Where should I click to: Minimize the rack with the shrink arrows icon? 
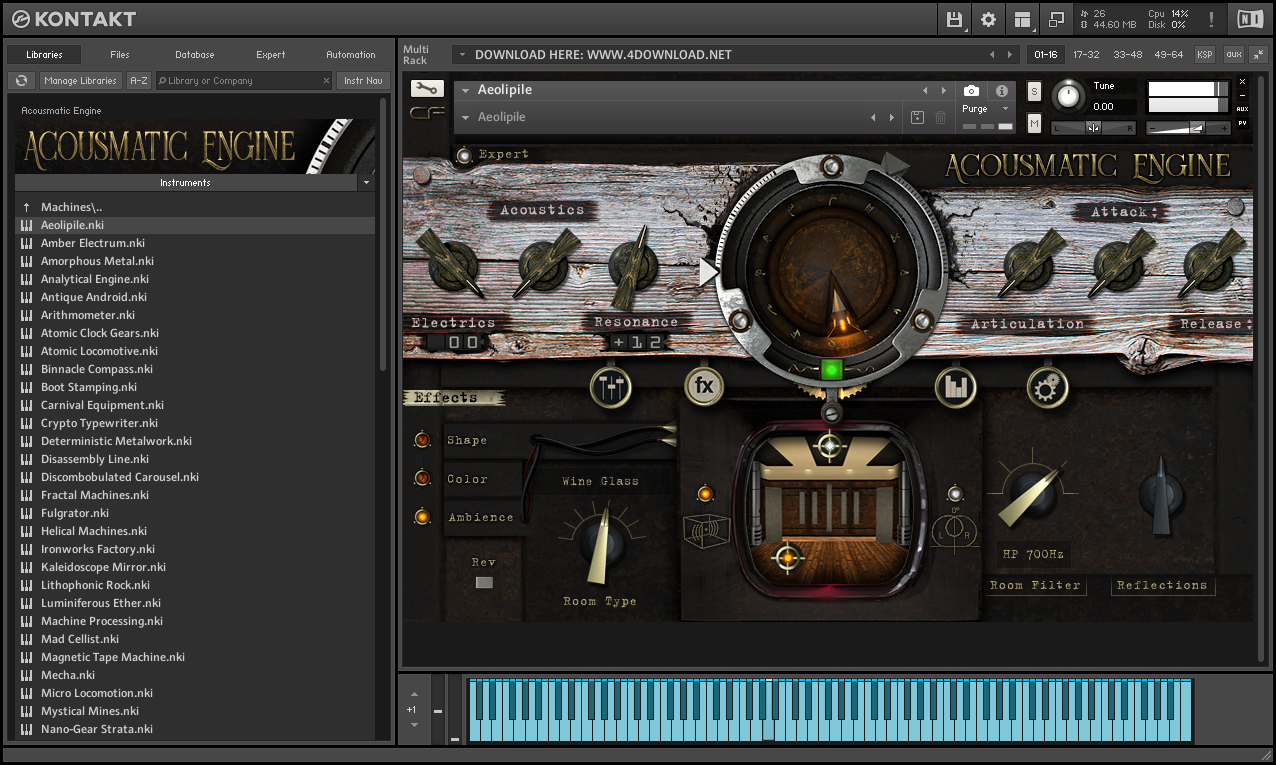pos(1260,54)
